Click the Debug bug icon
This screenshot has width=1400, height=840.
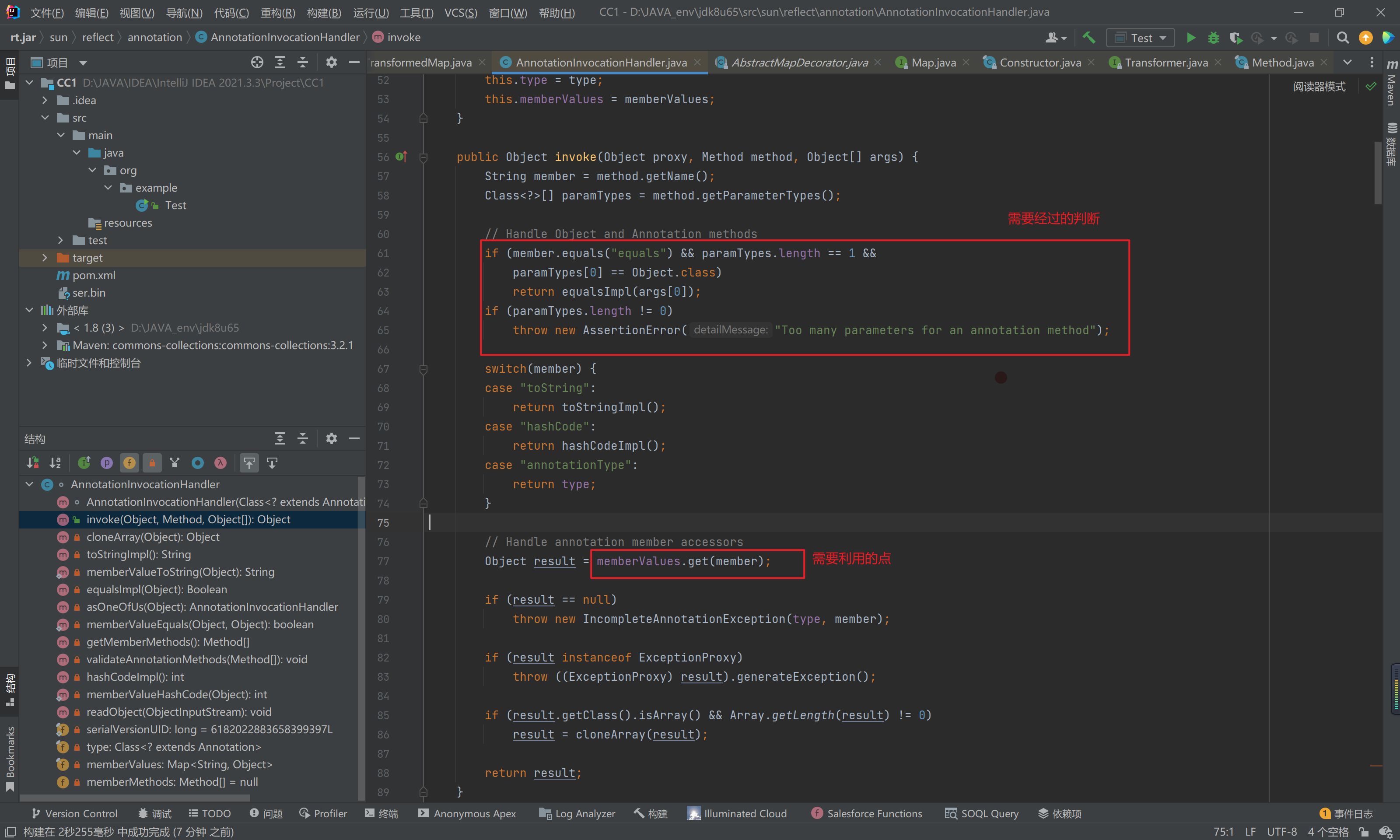[1213, 38]
